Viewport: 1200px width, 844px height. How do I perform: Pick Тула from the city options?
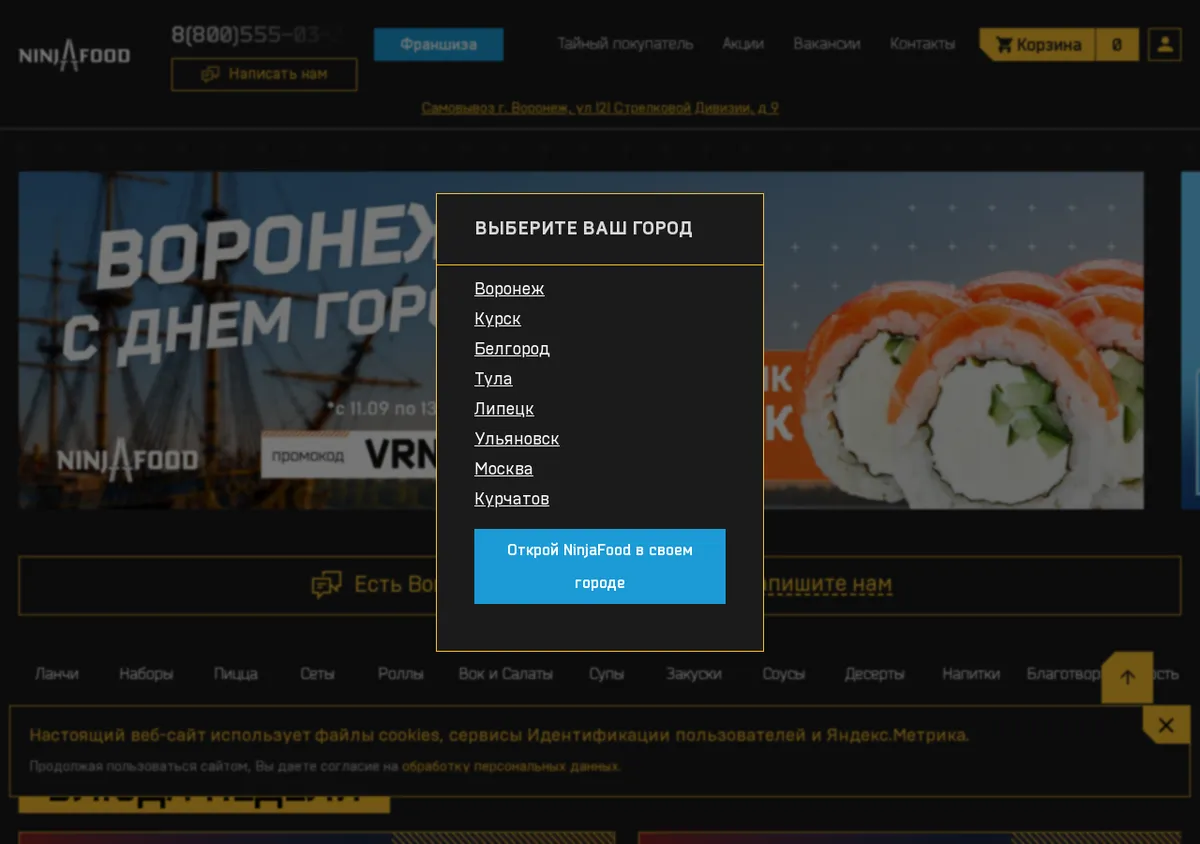[493, 379]
